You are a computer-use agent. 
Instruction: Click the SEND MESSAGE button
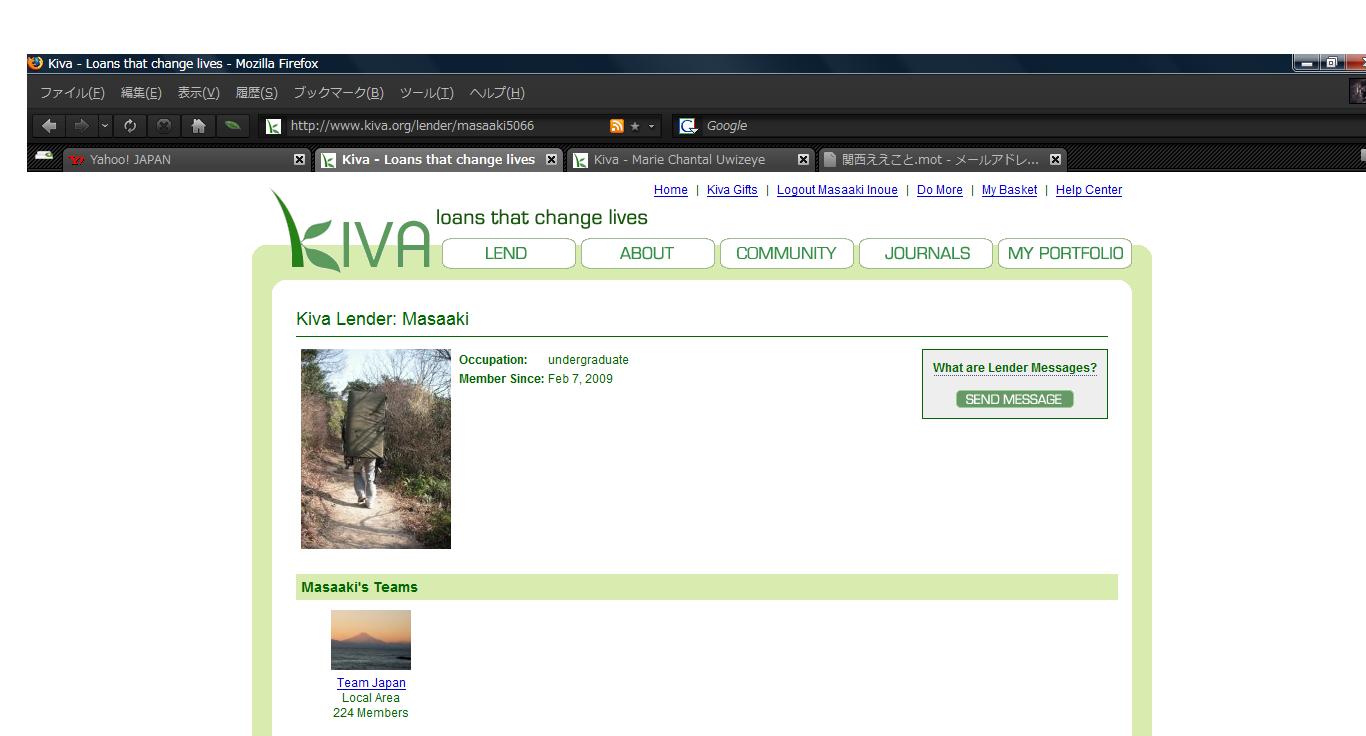1014,399
